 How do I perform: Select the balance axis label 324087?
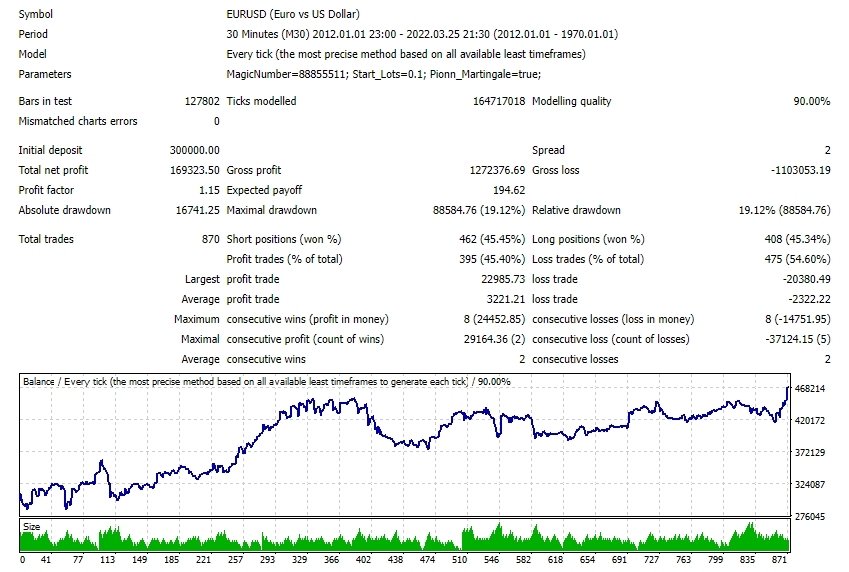pos(810,485)
